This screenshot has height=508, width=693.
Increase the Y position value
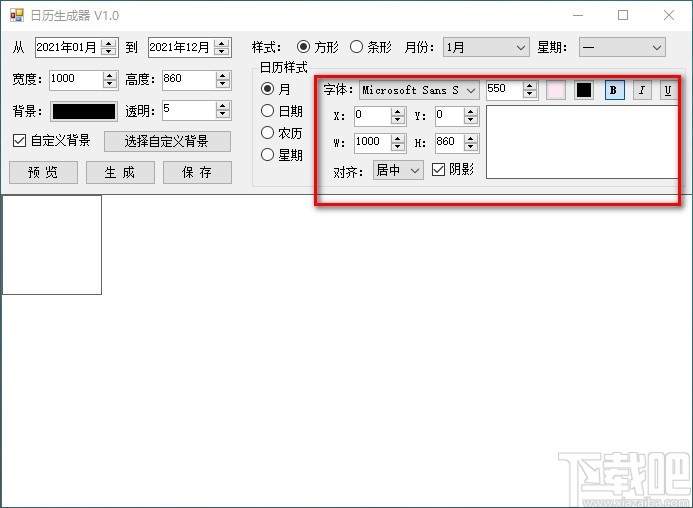click(471, 112)
